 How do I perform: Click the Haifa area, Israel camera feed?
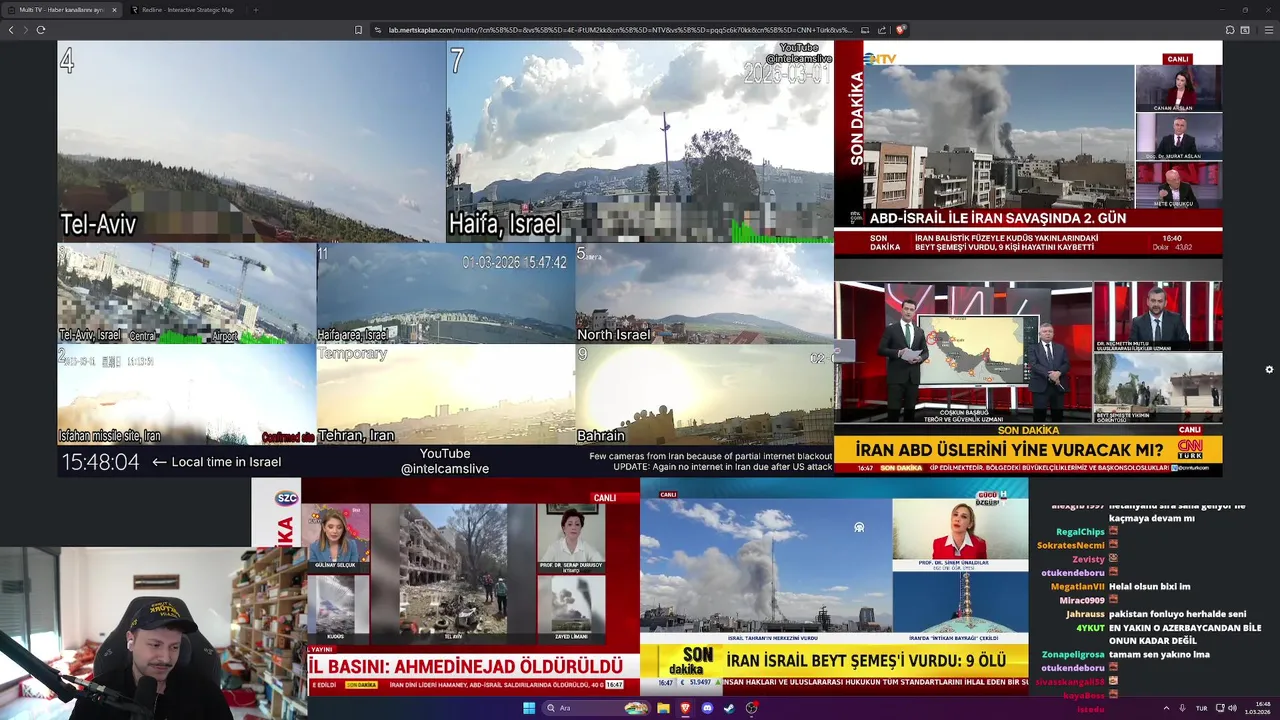[445, 294]
